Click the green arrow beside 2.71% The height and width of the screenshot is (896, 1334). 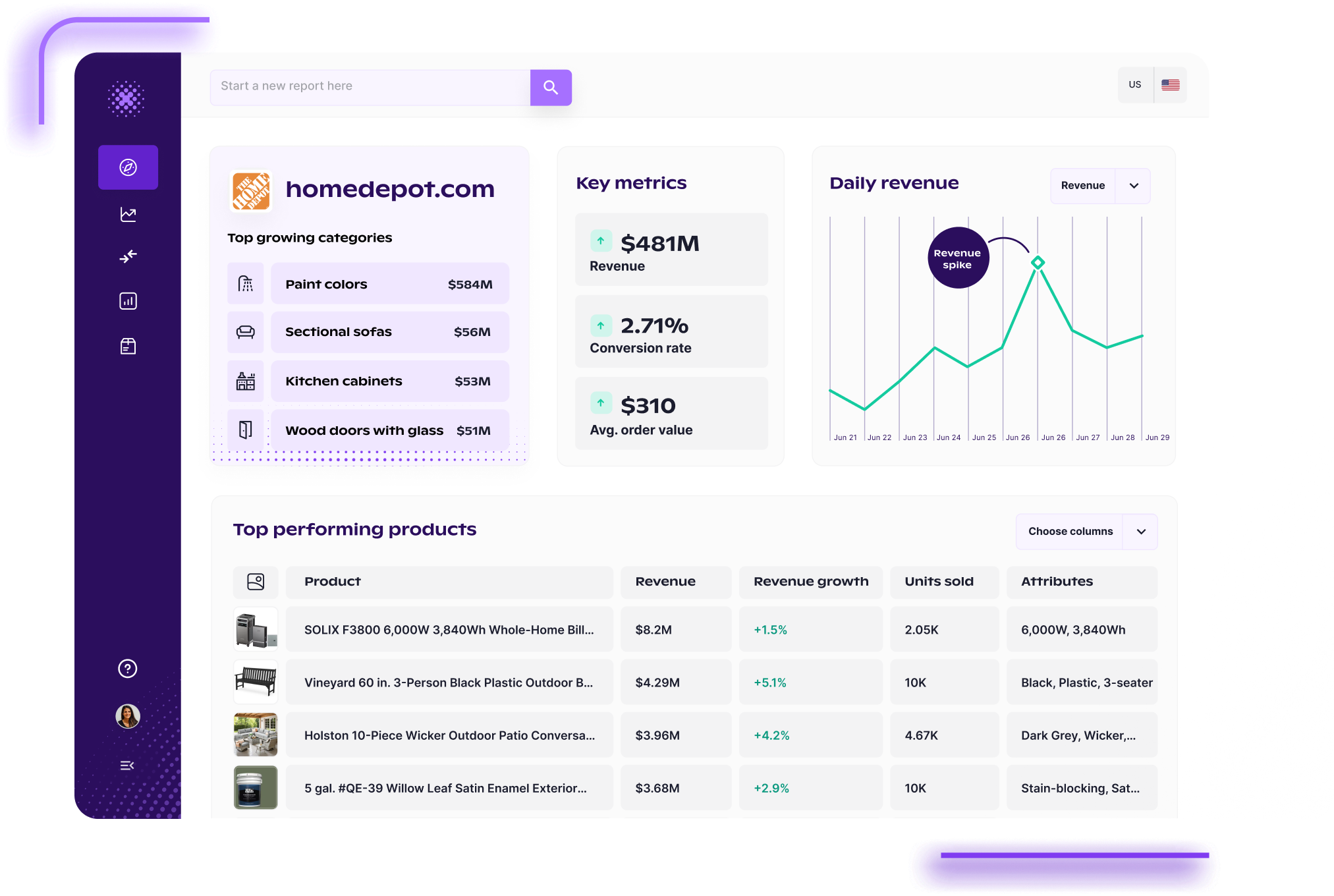tap(601, 325)
